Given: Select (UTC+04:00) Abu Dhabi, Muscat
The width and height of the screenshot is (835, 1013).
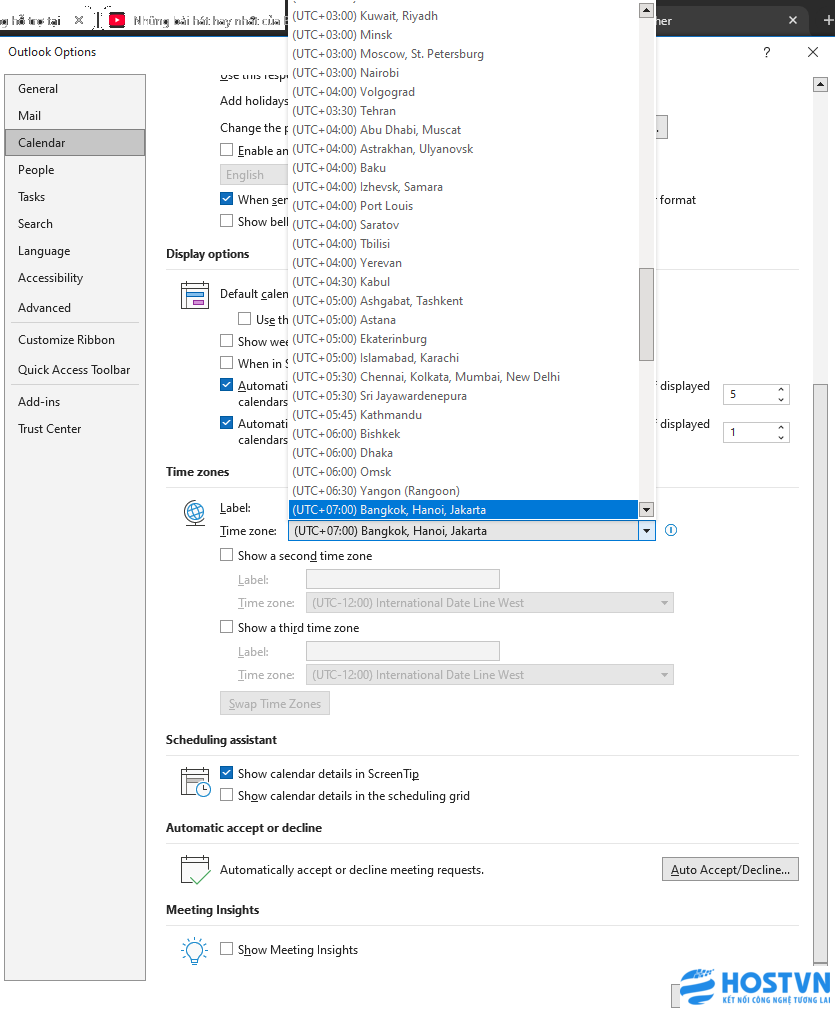Looking at the screenshot, I should coord(463,130).
